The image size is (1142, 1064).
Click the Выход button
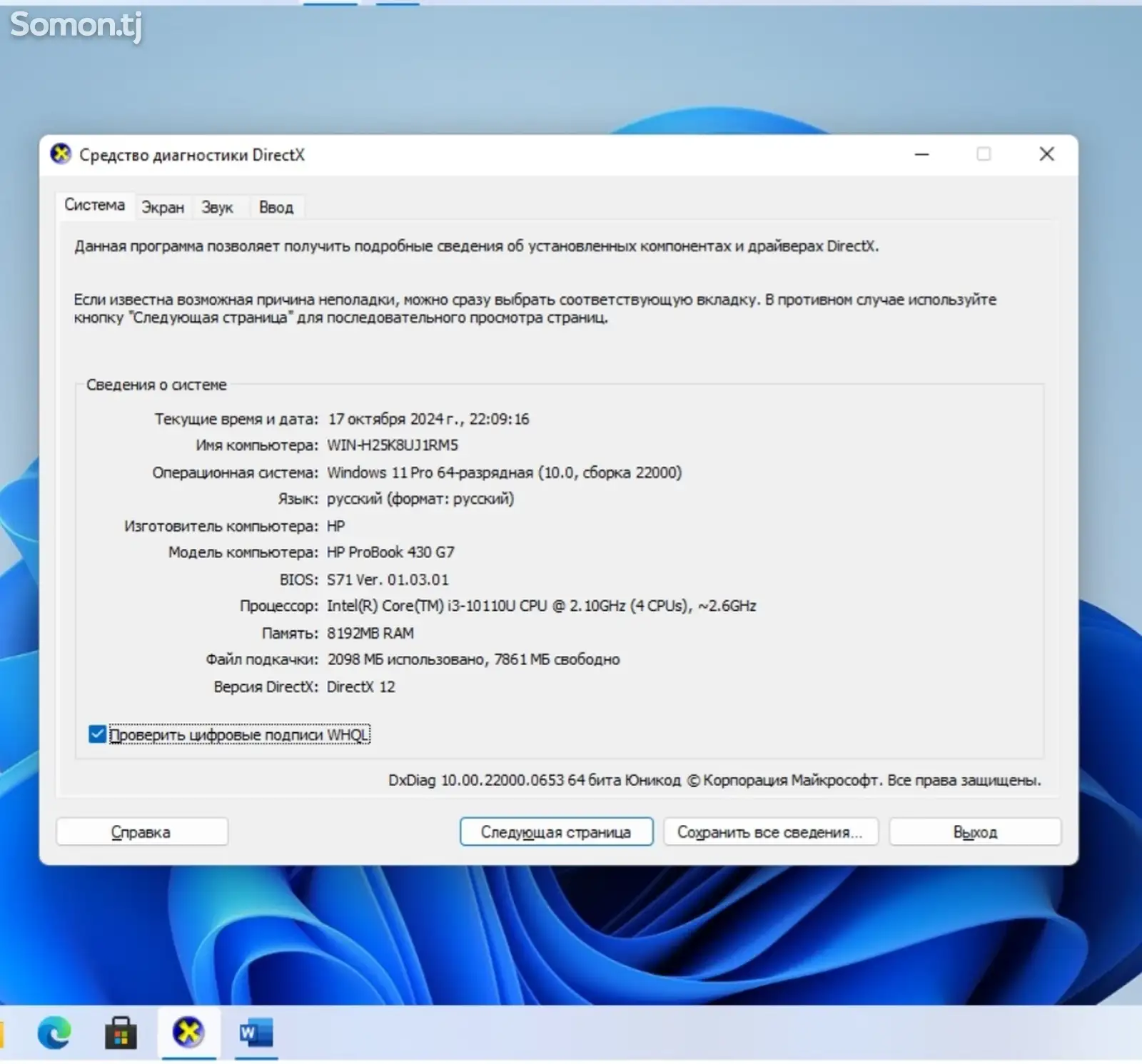point(975,832)
